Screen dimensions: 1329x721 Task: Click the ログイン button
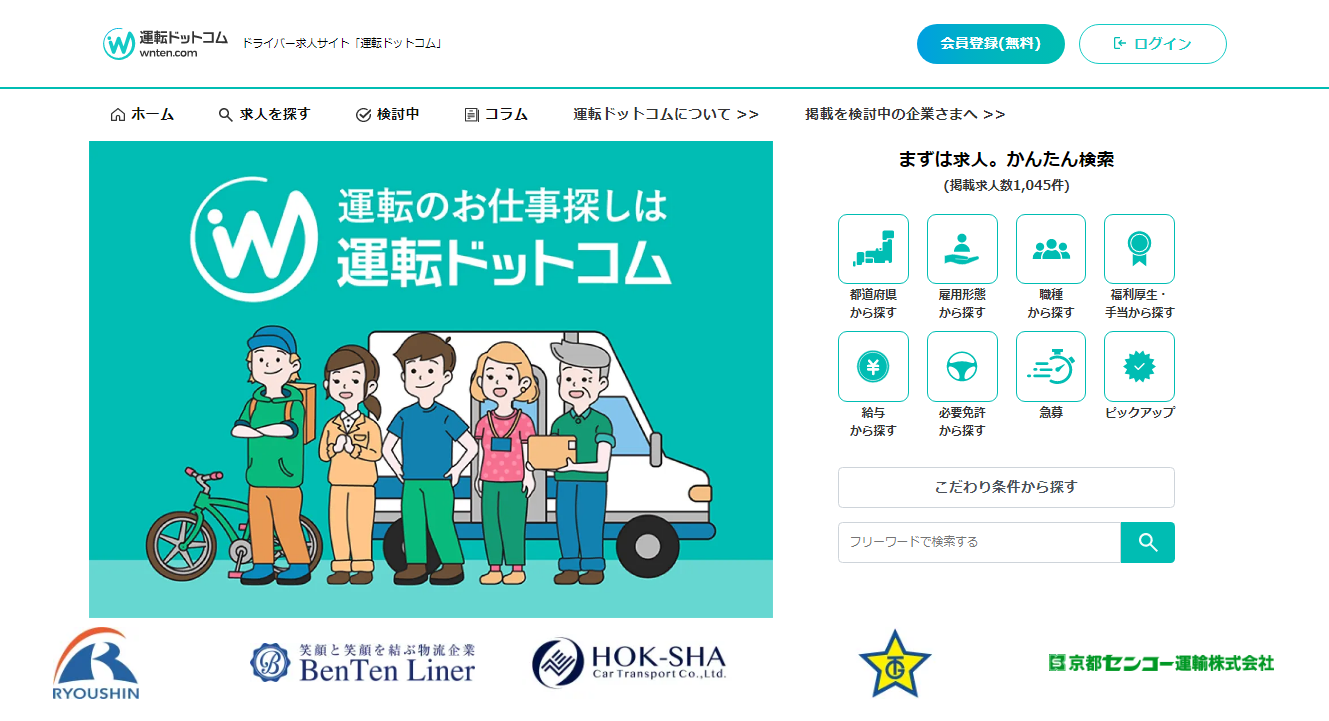1153,44
